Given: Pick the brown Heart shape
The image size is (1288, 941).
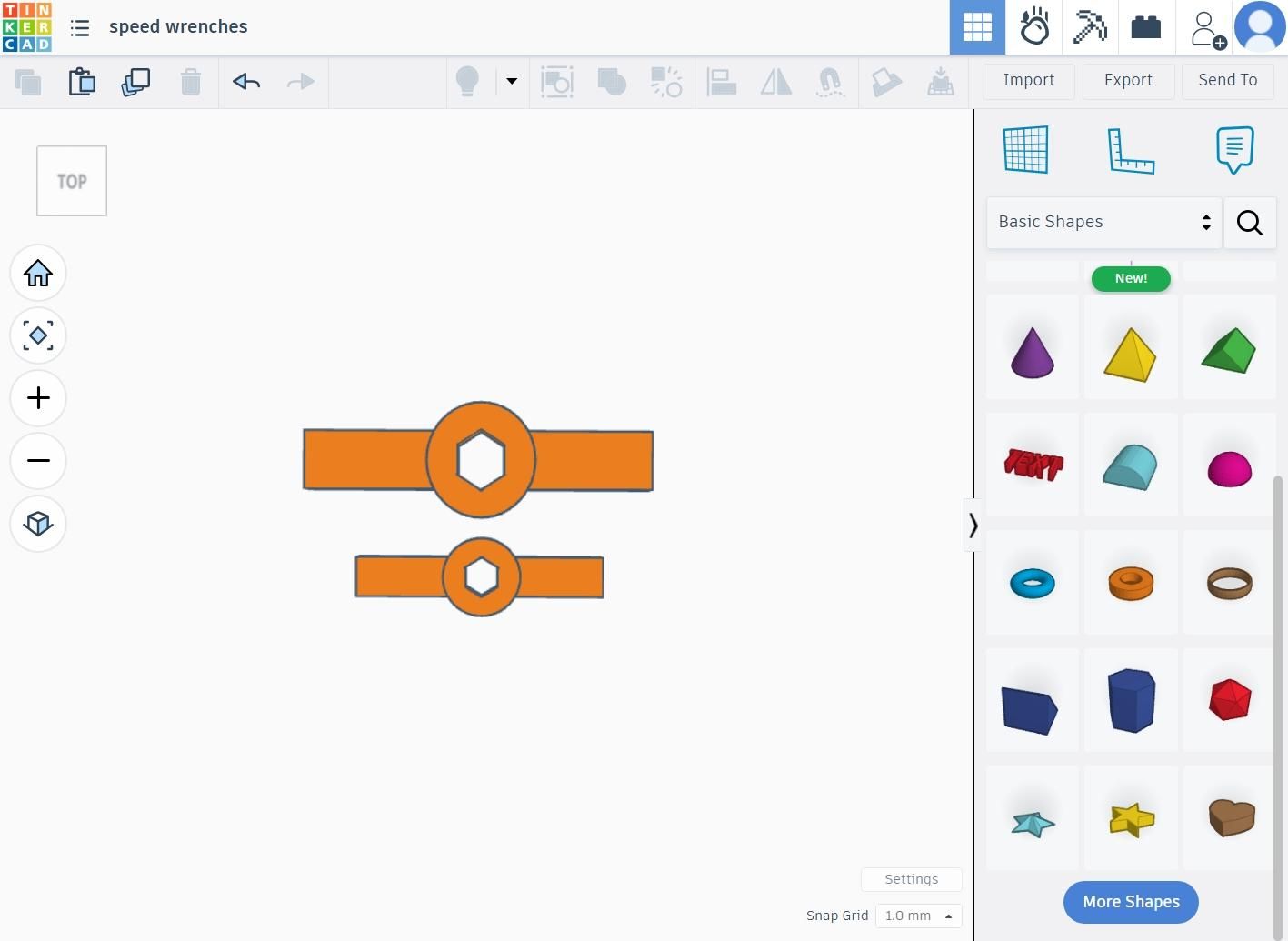Looking at the screenshot, I should point(1229,819).
